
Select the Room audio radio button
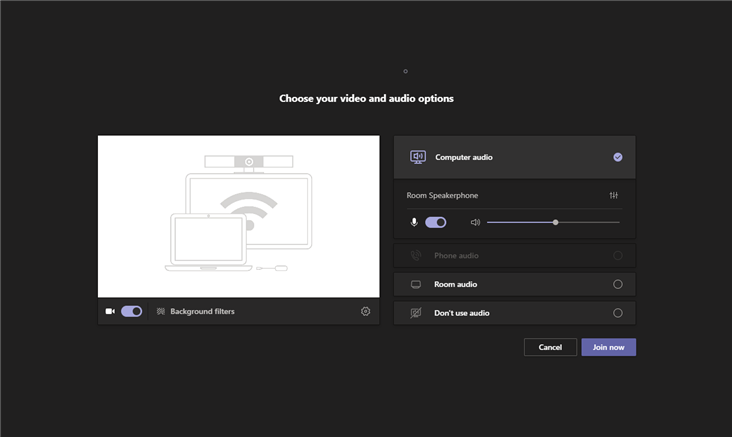pyautogui.click(x=617, y=284)
